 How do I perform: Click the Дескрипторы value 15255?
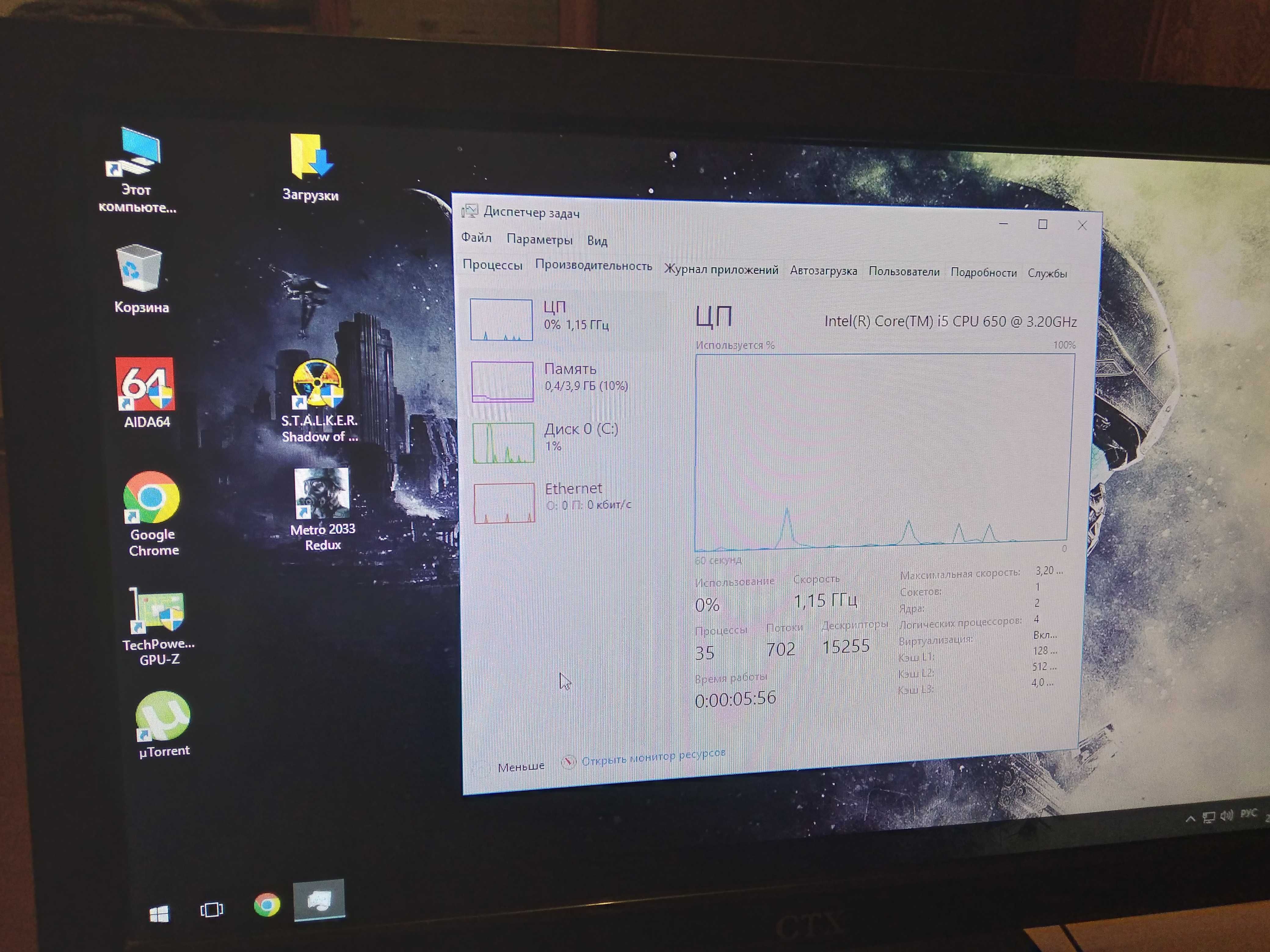(x=846, y=647)
